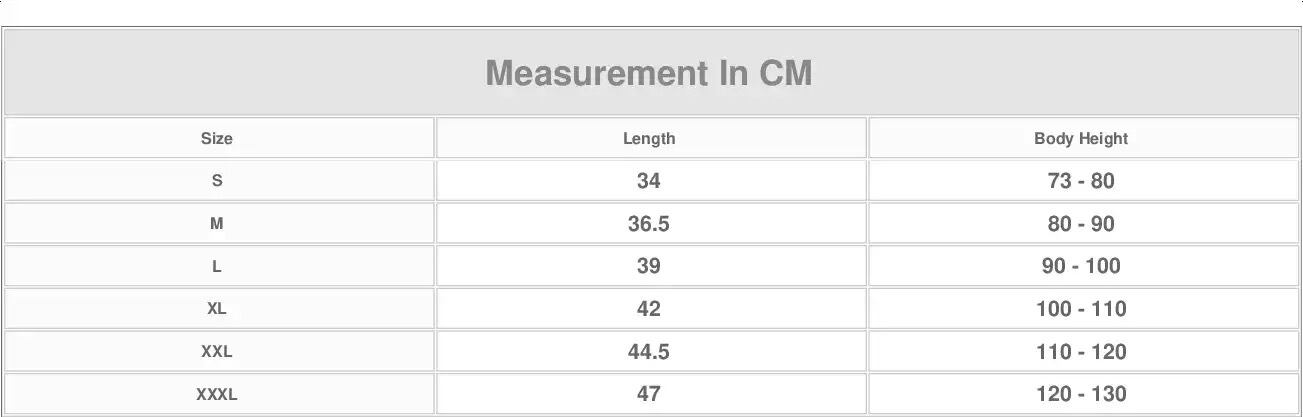The height and width of the screenshot is (417, 1303).
Task: Click the Body Height column header
Action: click(x=1081, y=139)
